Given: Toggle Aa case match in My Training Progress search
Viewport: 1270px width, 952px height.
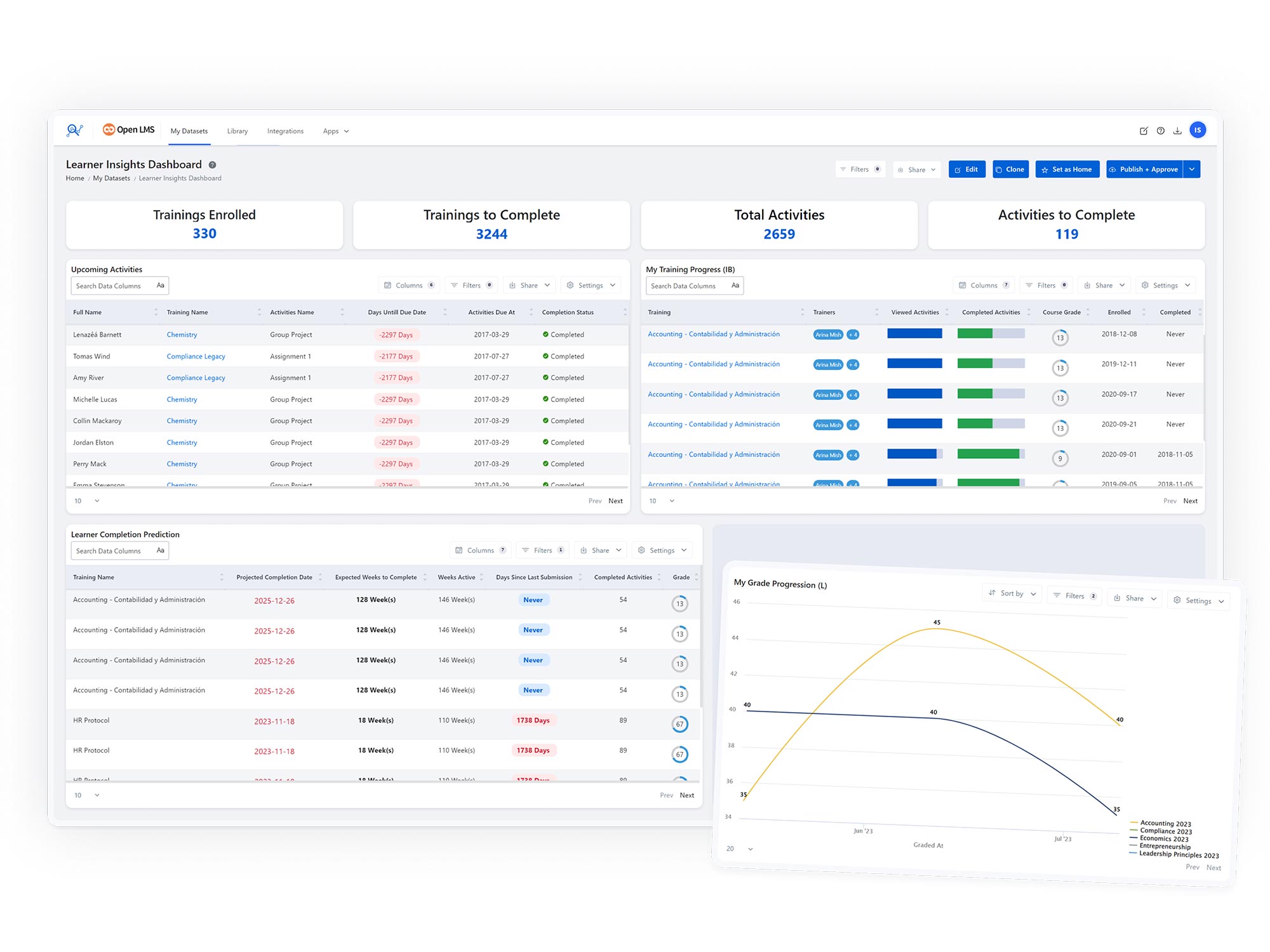Looking at the screenshot, I should point(735,286).
